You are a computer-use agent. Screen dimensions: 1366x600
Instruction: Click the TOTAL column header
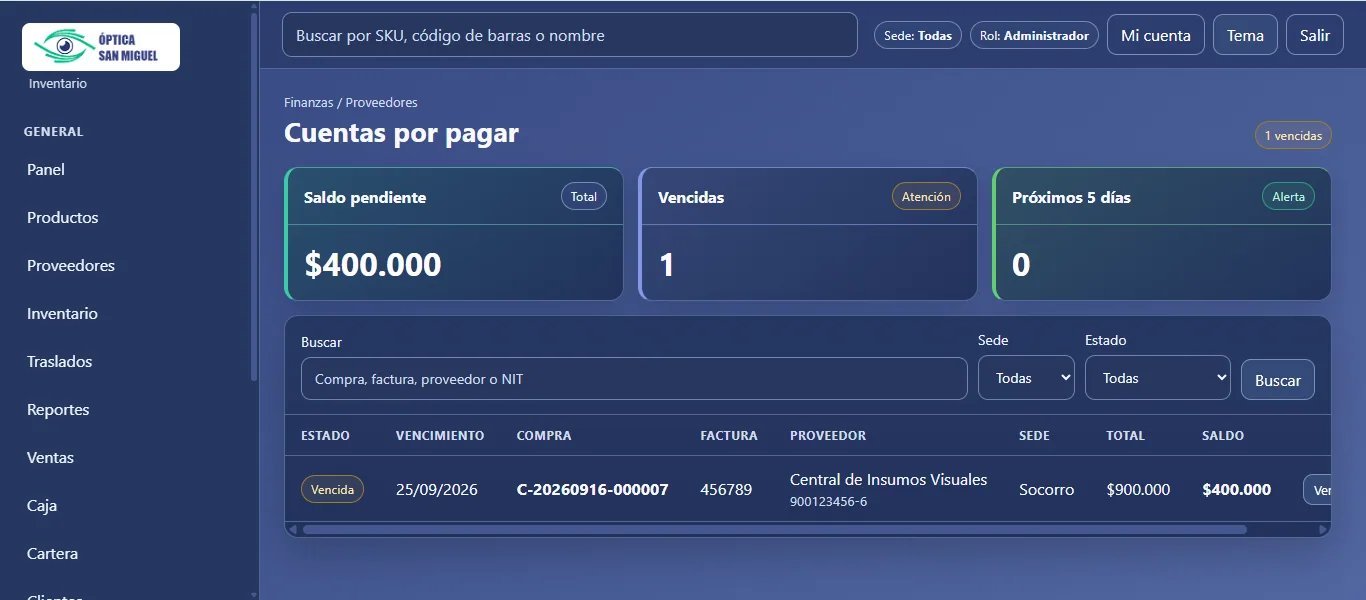point(1125,436)
